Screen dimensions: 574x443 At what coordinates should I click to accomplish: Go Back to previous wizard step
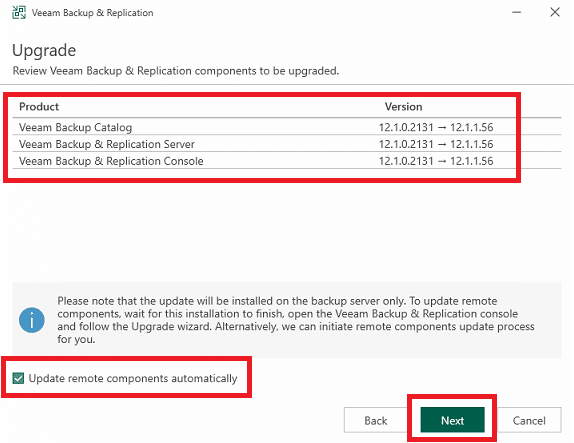pos(376,420)
